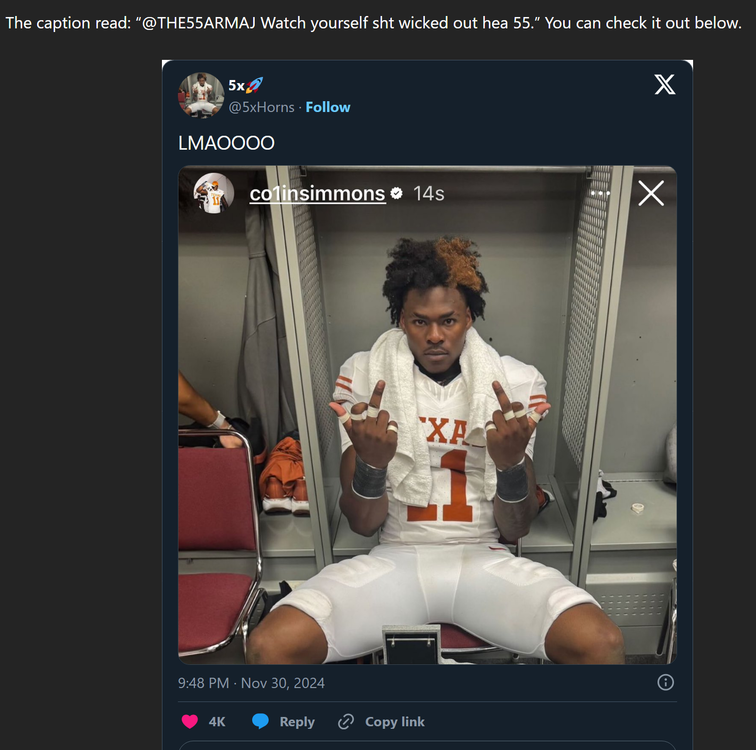The image size is (756, 750).
Task: Open the co1insimmons username link
Action: pos(317,193)
